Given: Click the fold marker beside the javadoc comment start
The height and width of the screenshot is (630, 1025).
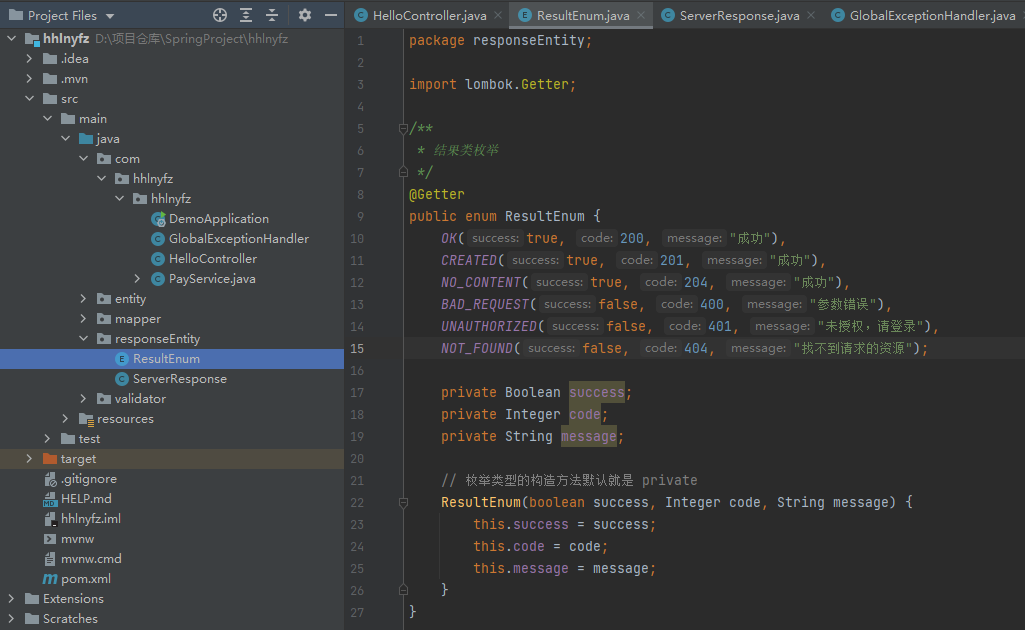Looking at the screenshot, I should [402, 129].
